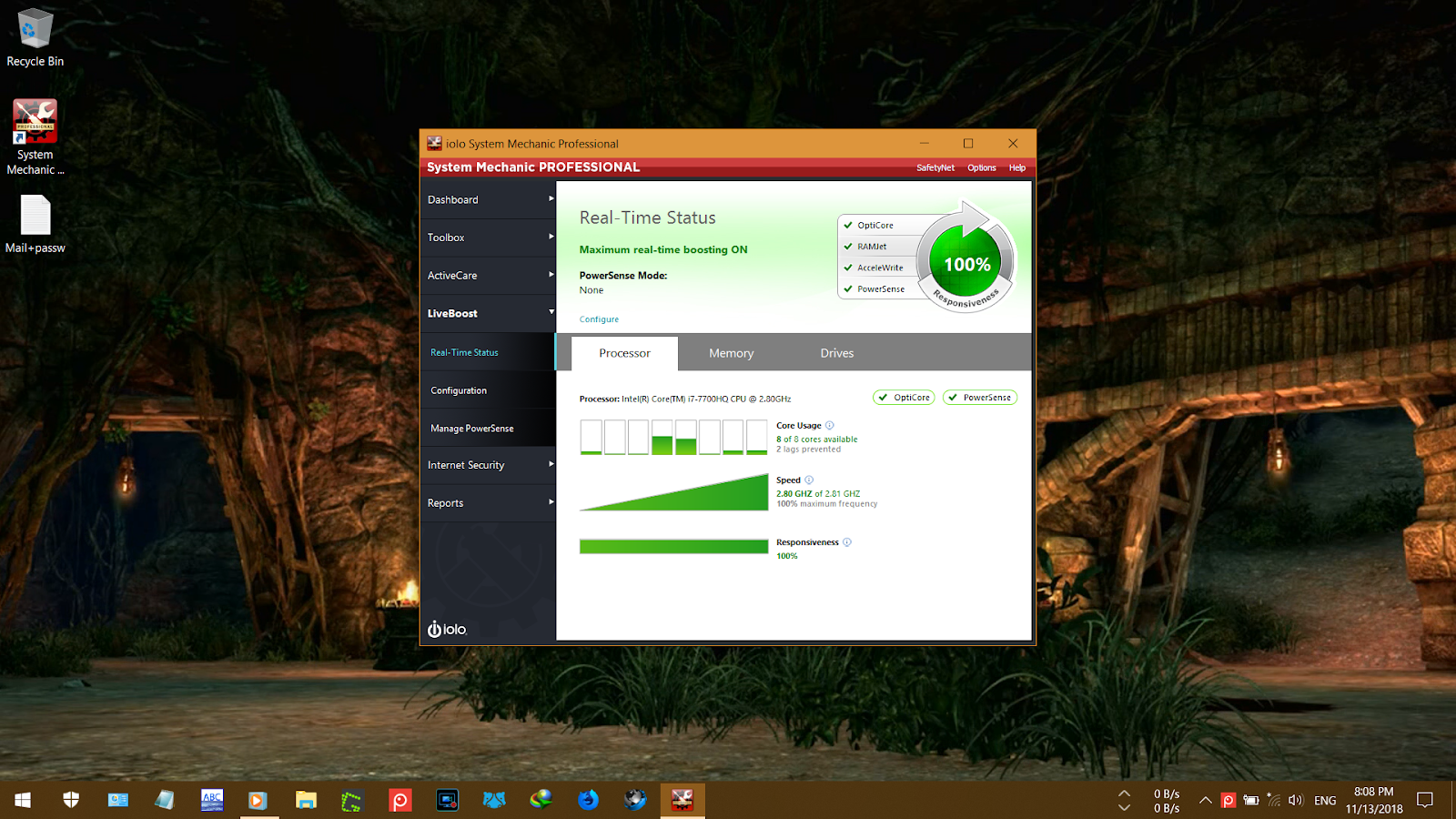Open Configuration under LiveBoost
Image resolution: width=1456 pixels, height=819 pixels.
pyautogui.click(x=488, y=390)
